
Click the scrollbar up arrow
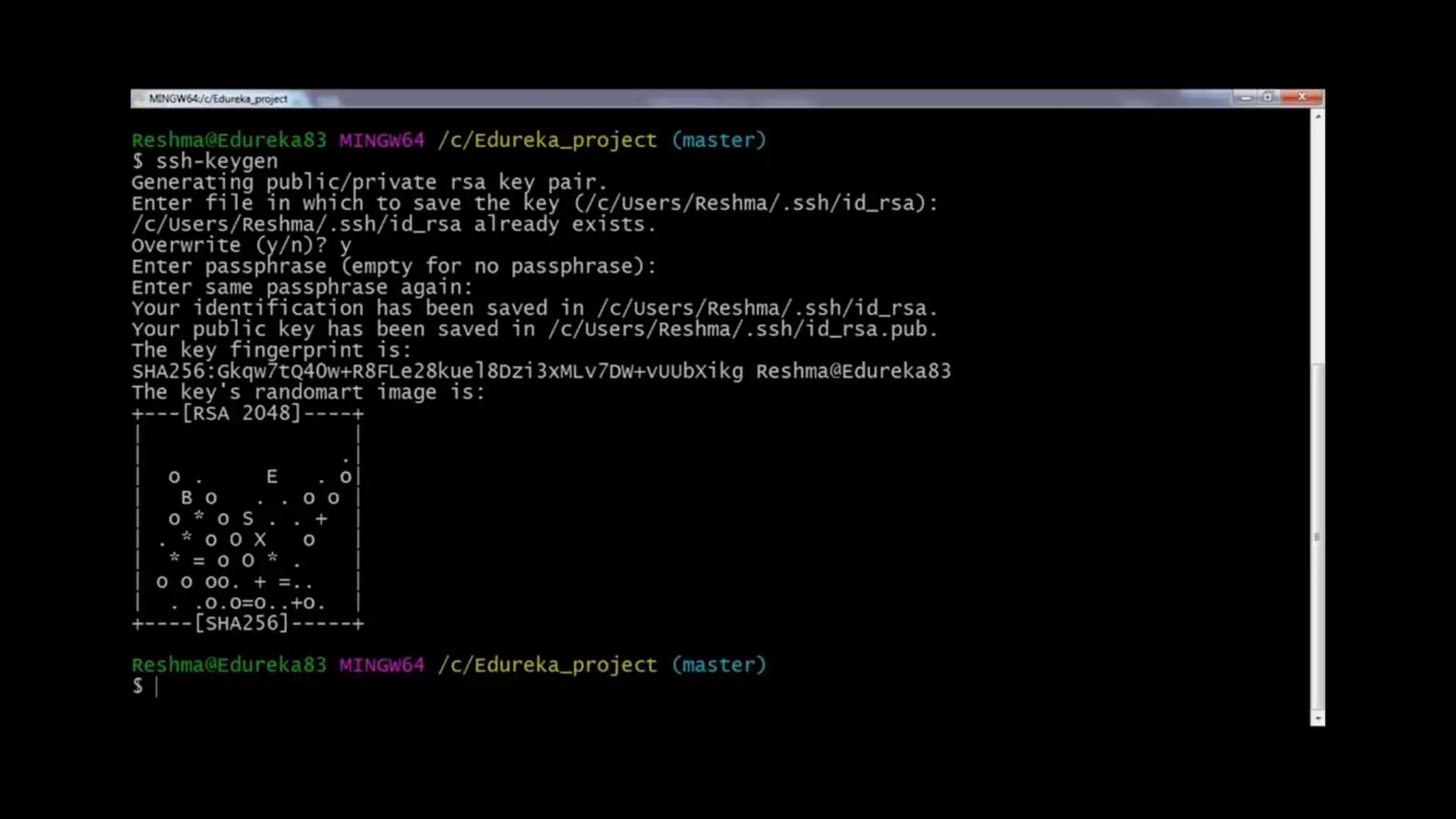(x=1317, y=115)
